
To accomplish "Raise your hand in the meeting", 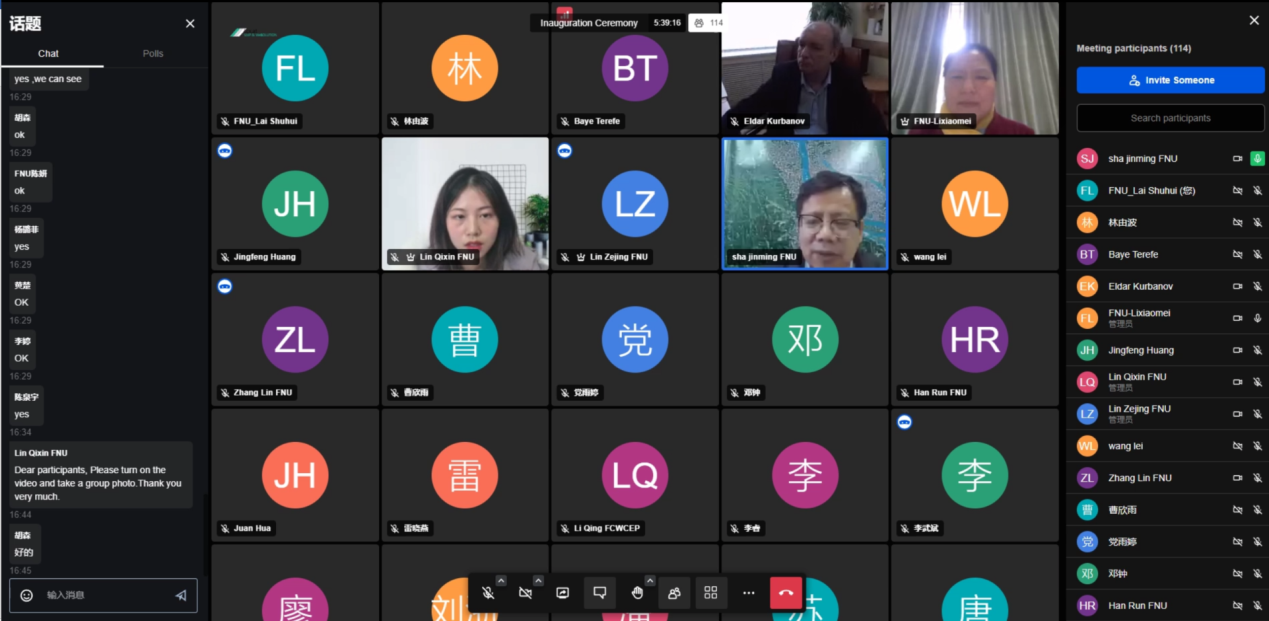I will (637, 593).
